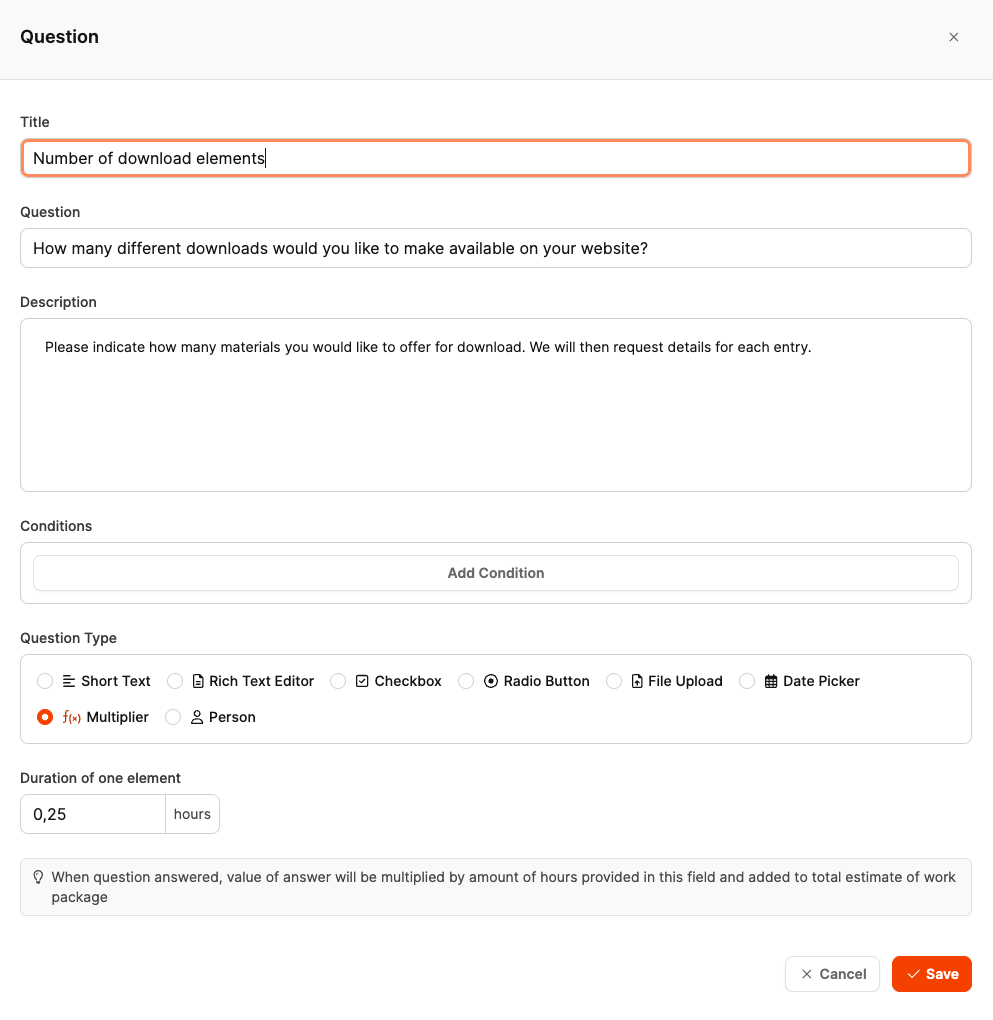Close the Question dialog with X icon
Viewport: 993px width, 1020px height.
coord(953,37)
